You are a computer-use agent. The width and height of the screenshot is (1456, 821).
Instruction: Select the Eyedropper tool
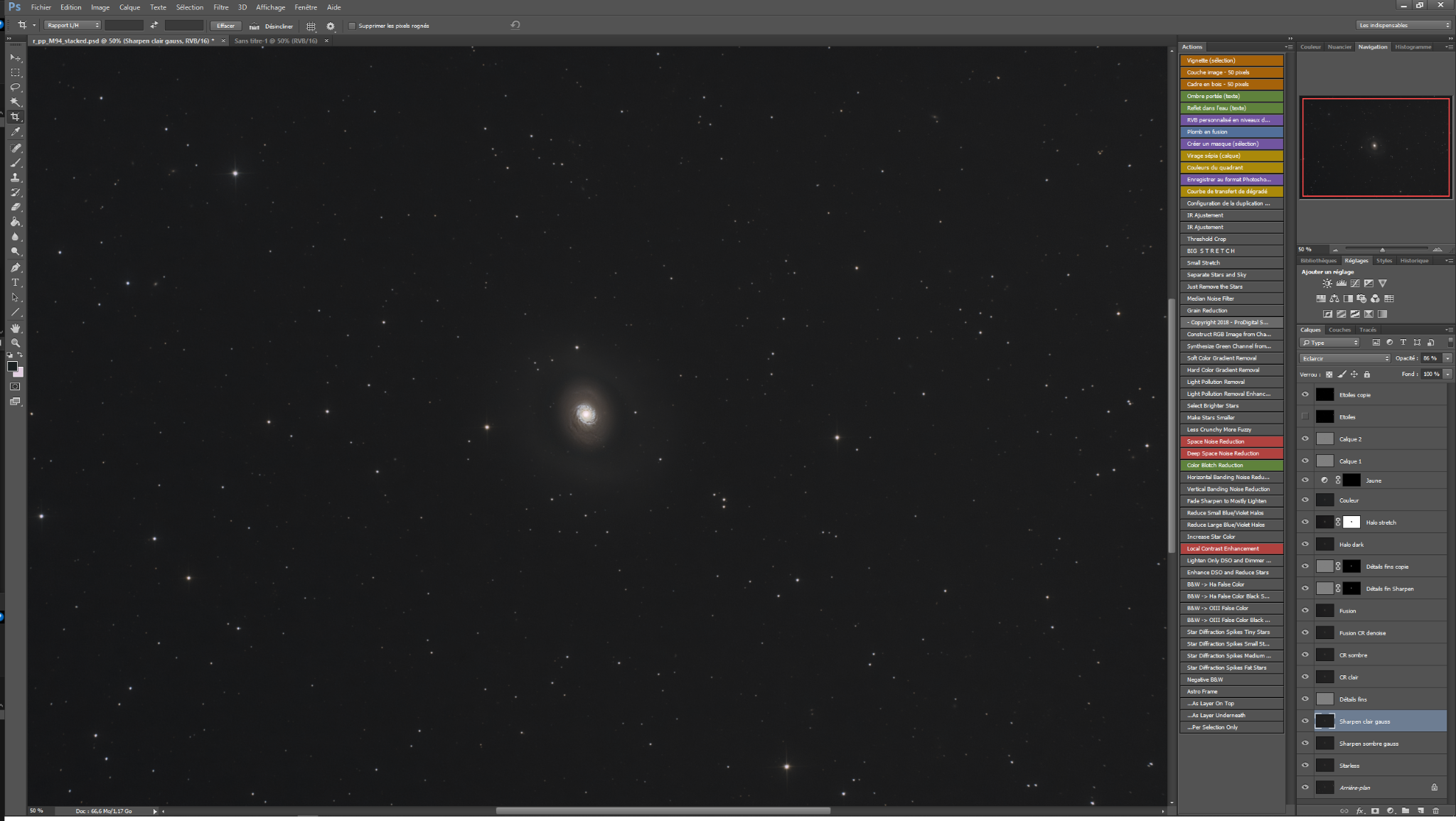(15, 132)
